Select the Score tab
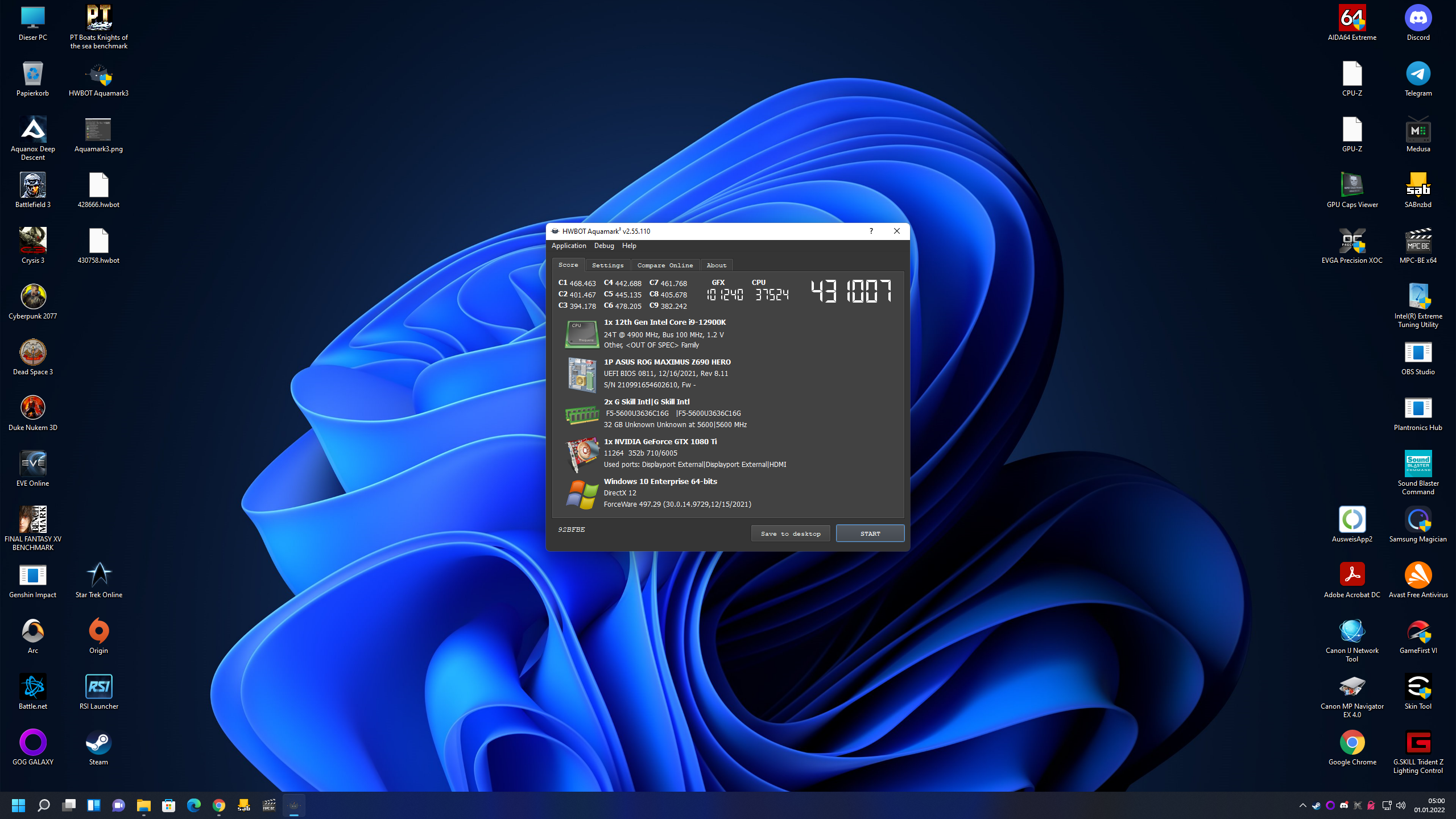 (x=568, y=265)
